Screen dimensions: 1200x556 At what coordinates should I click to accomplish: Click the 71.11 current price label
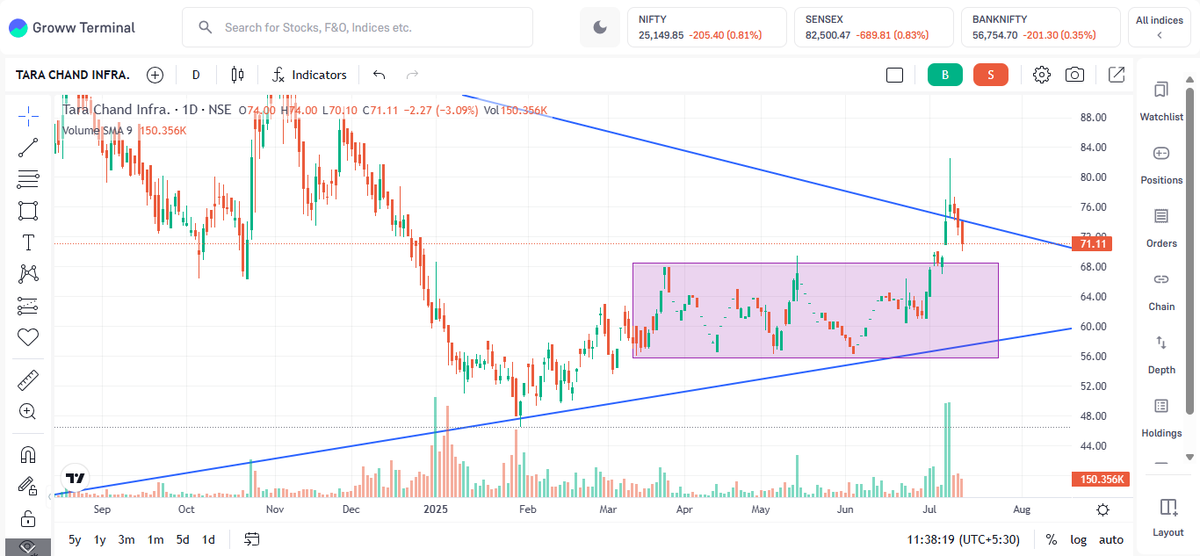pos(1092,244)
